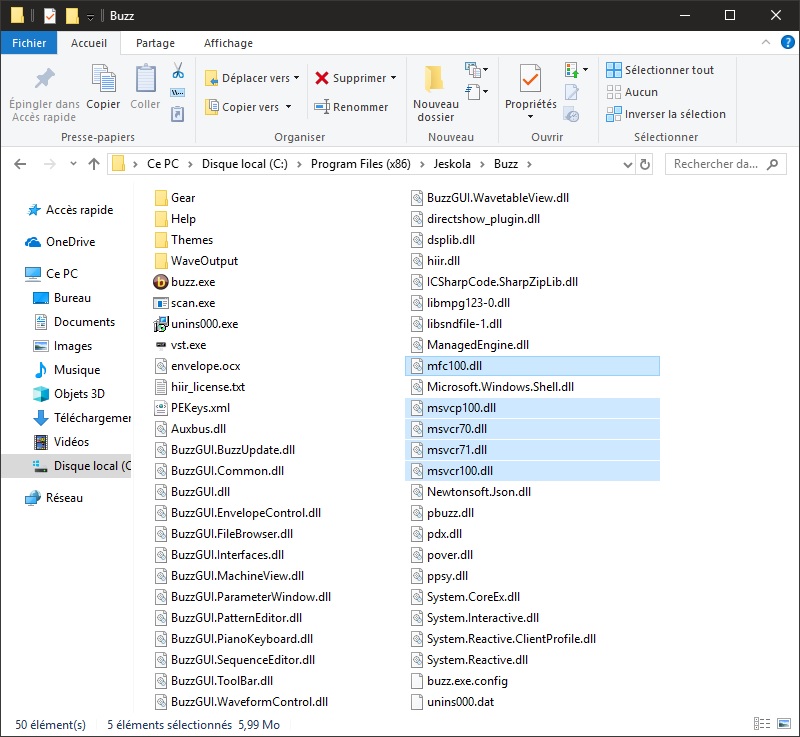Click the Cut scissors icon

tap(178, 70)
